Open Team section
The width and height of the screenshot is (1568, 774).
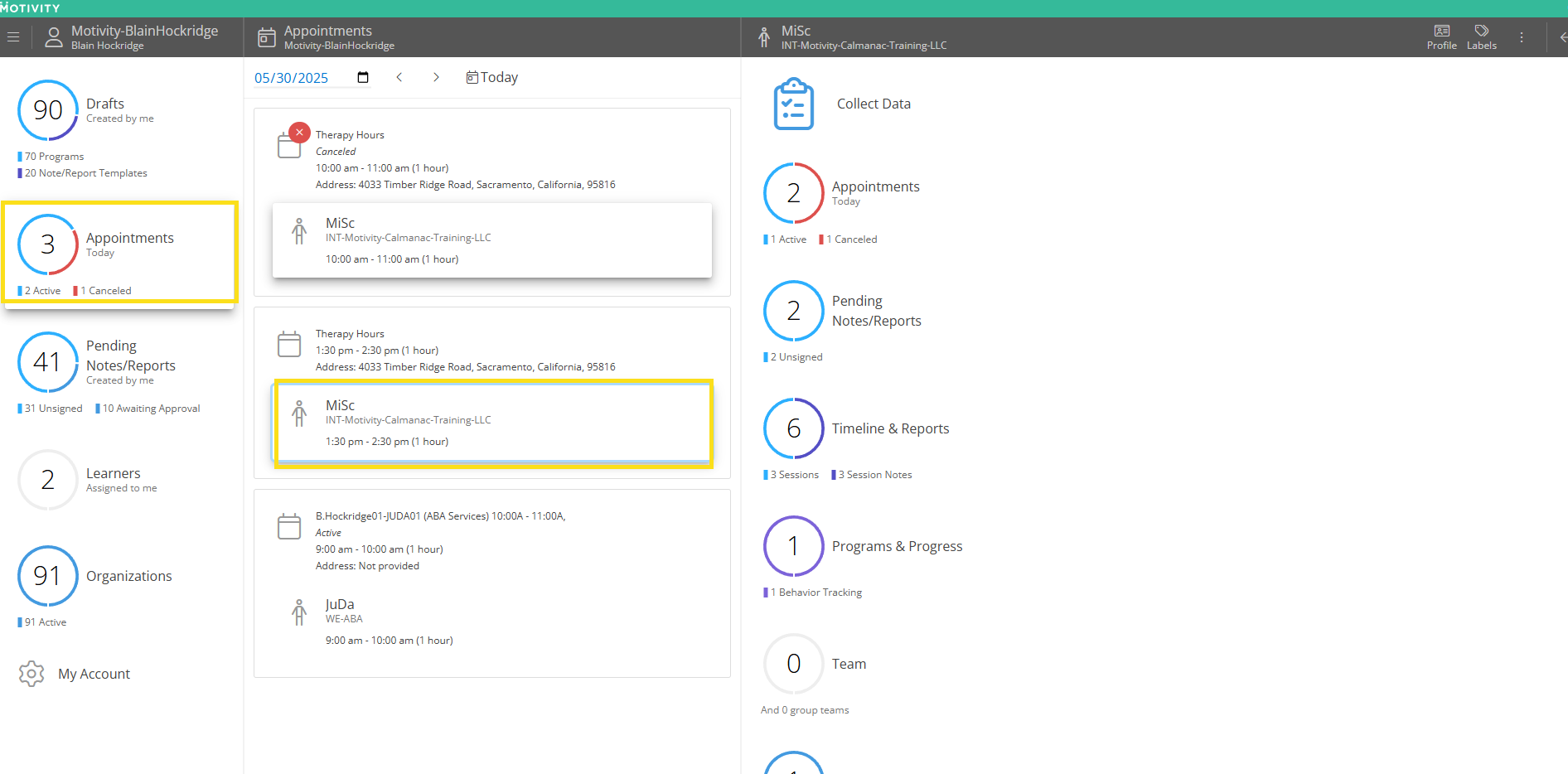click(x=849, y=664)
